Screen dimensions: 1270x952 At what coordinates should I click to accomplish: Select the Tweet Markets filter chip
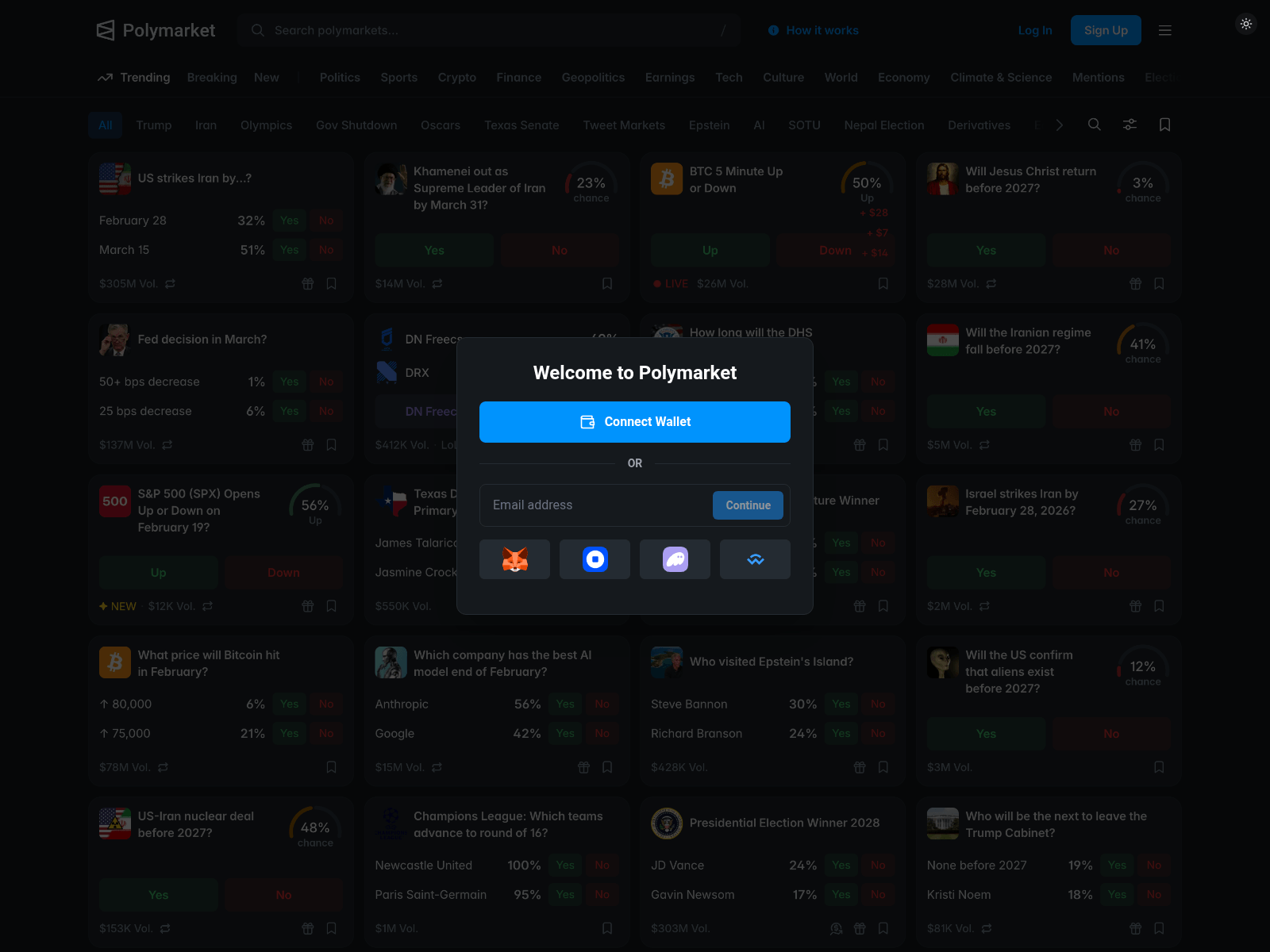(x=624, y=125)
